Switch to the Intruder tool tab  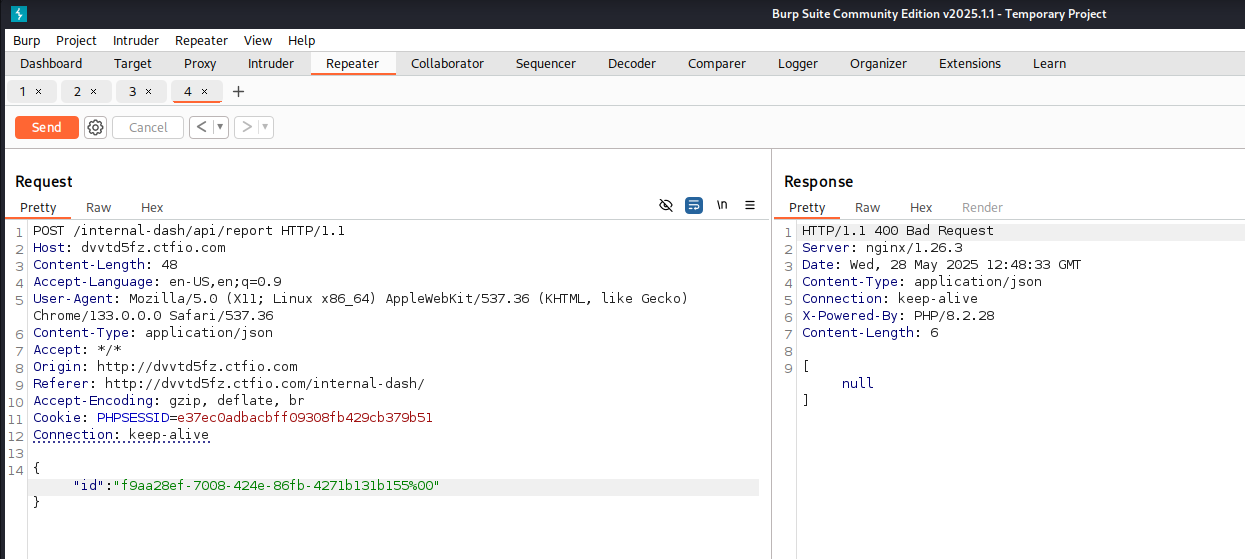tap(271, 63)
